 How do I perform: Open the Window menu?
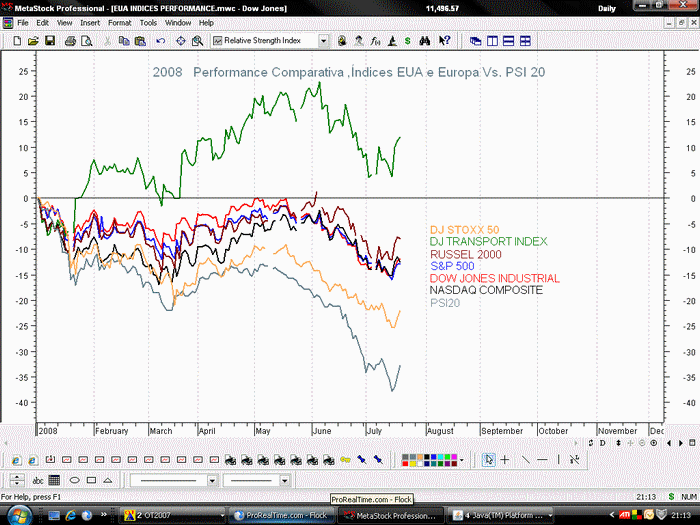click(178, 23)
